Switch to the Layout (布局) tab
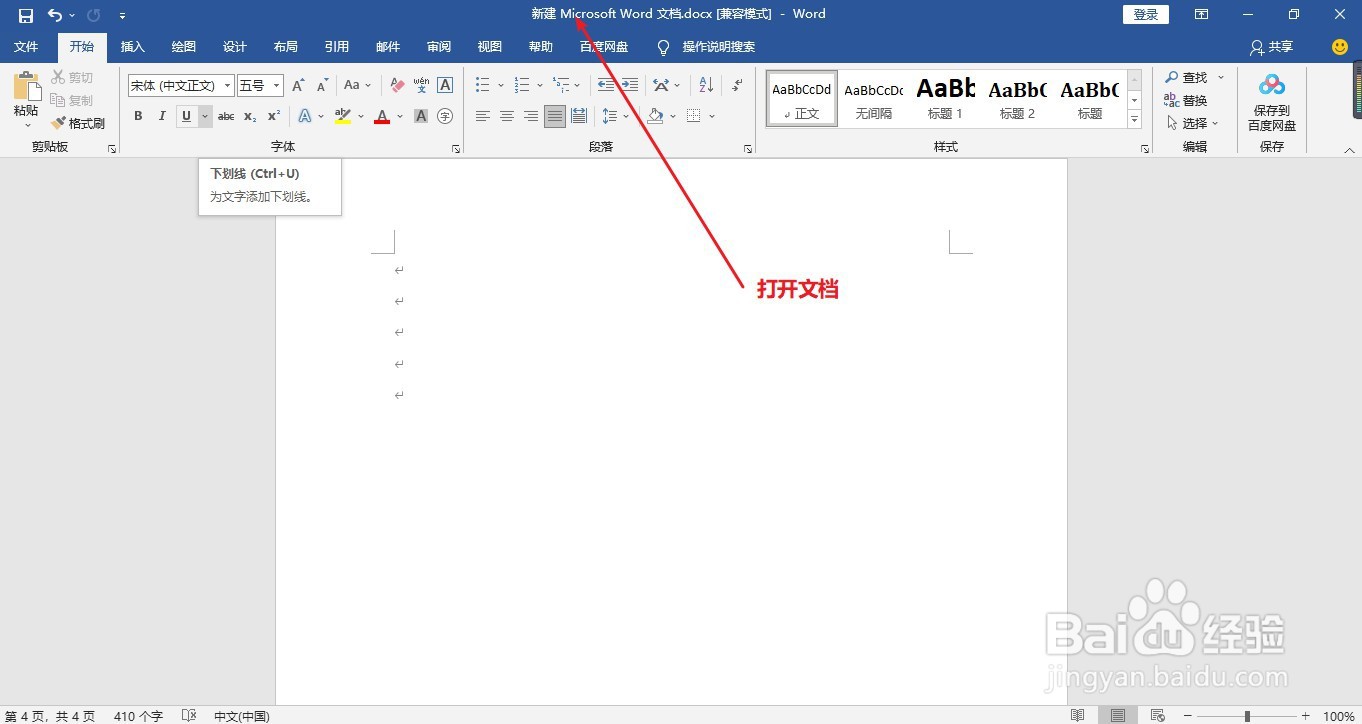Screen dimensions: 1362x724 click(x=286, y=47)
